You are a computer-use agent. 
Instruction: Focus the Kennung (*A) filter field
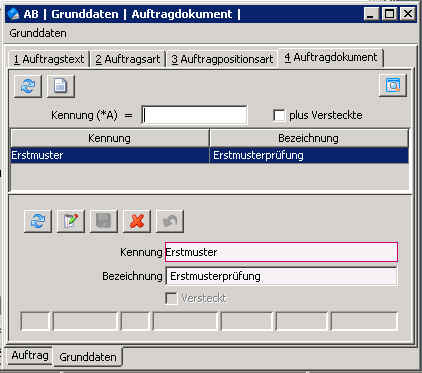pyautogui.click(x=194, y=115)
